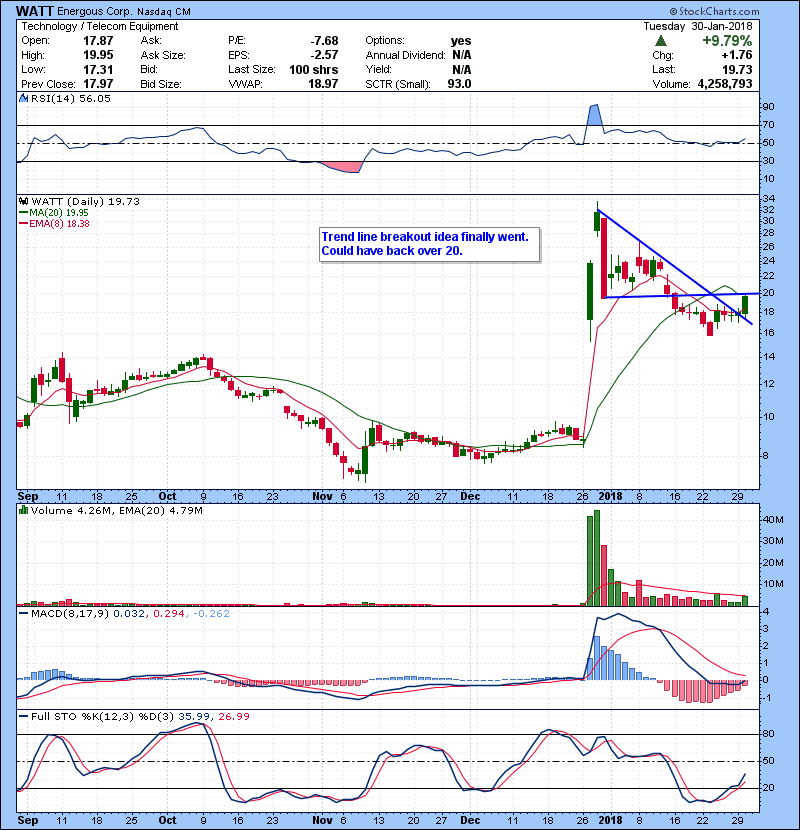Viewport: 800px width, 830px height.
Task: Click the green up-triangle change indicator
Action: point(660,41)
